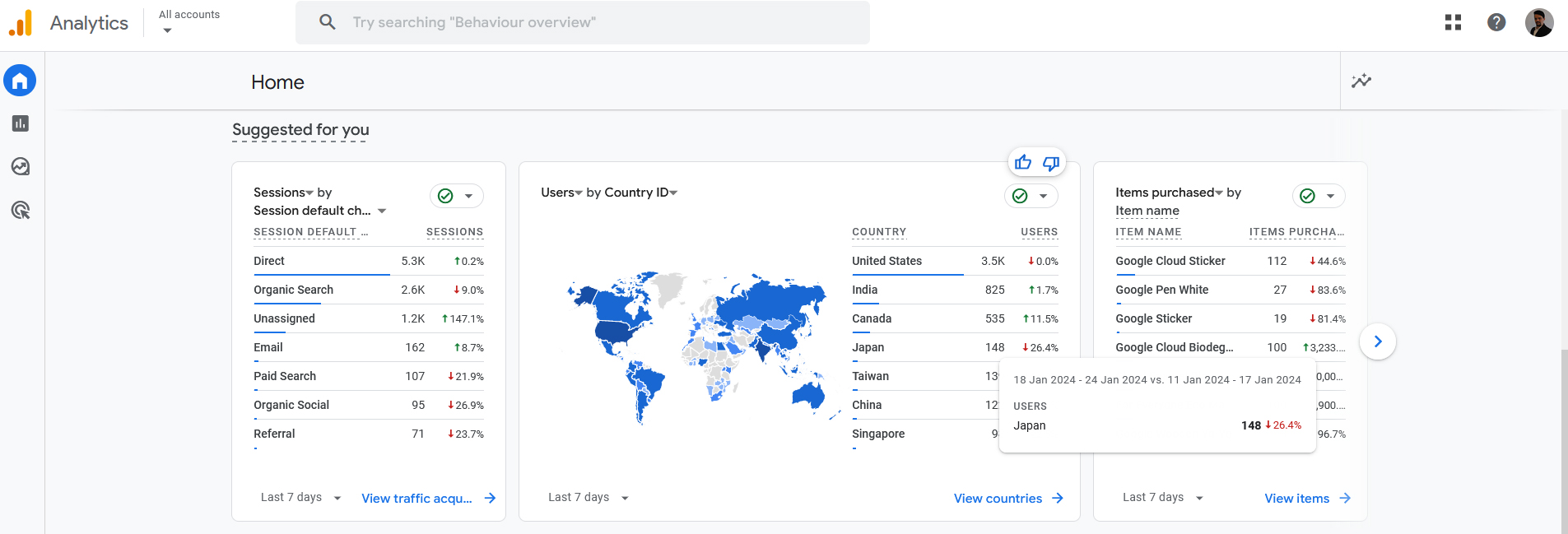Show next suggested cards arrow
Image resolution: width=1568 pixels, height=534 pixels.
pyautogui.click(x=1378, y=341)
